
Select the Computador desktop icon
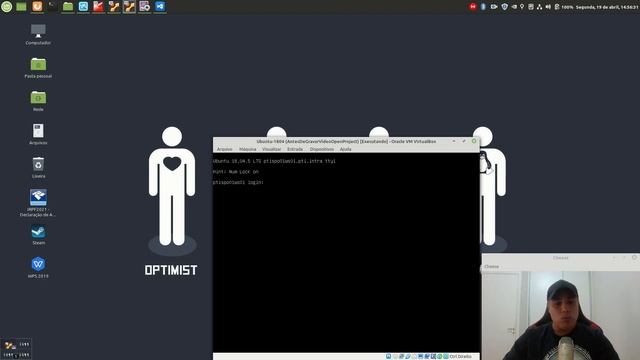tap(38, 34)
